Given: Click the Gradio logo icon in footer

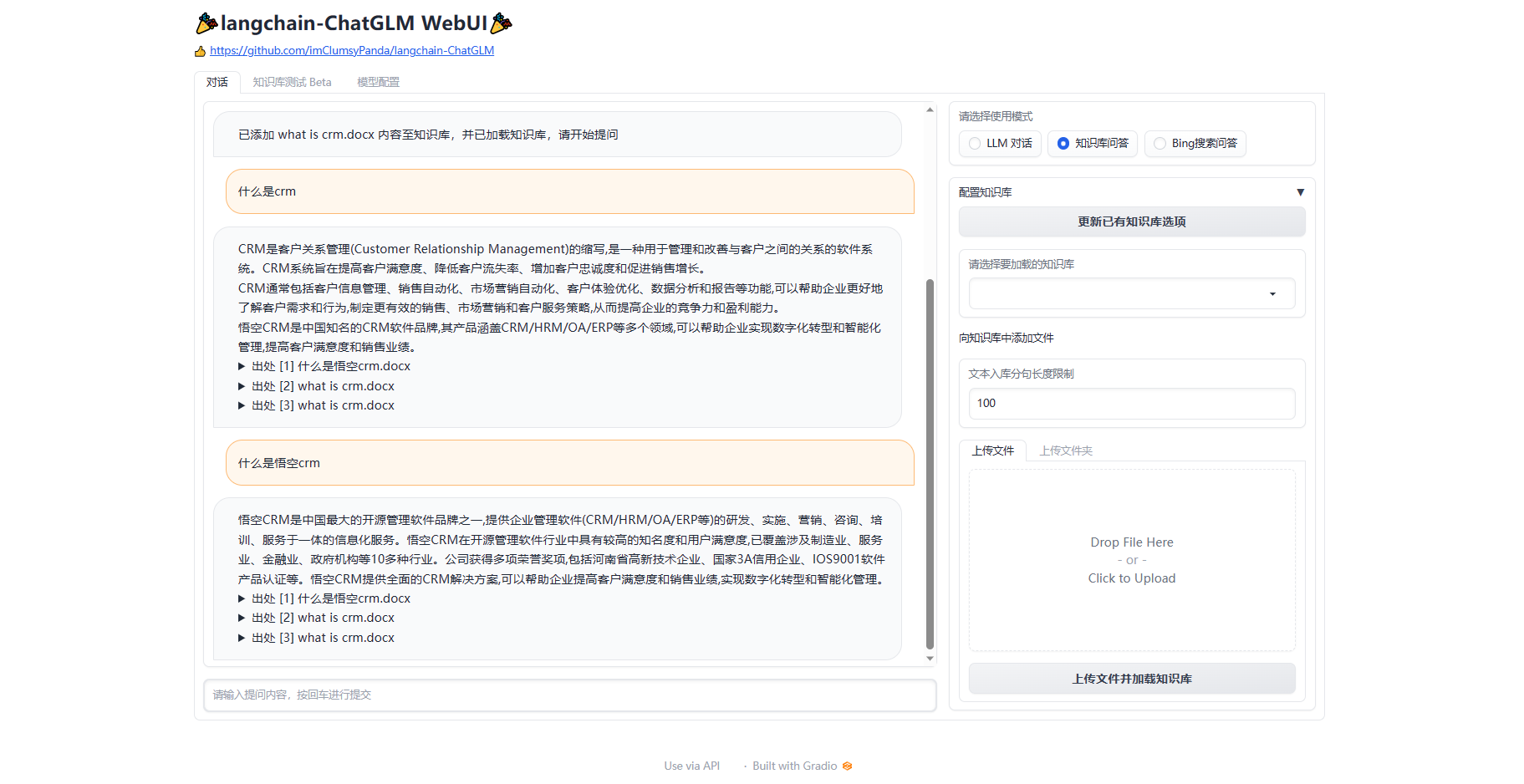Looking at the screenshot, I should tap(848, 766).
